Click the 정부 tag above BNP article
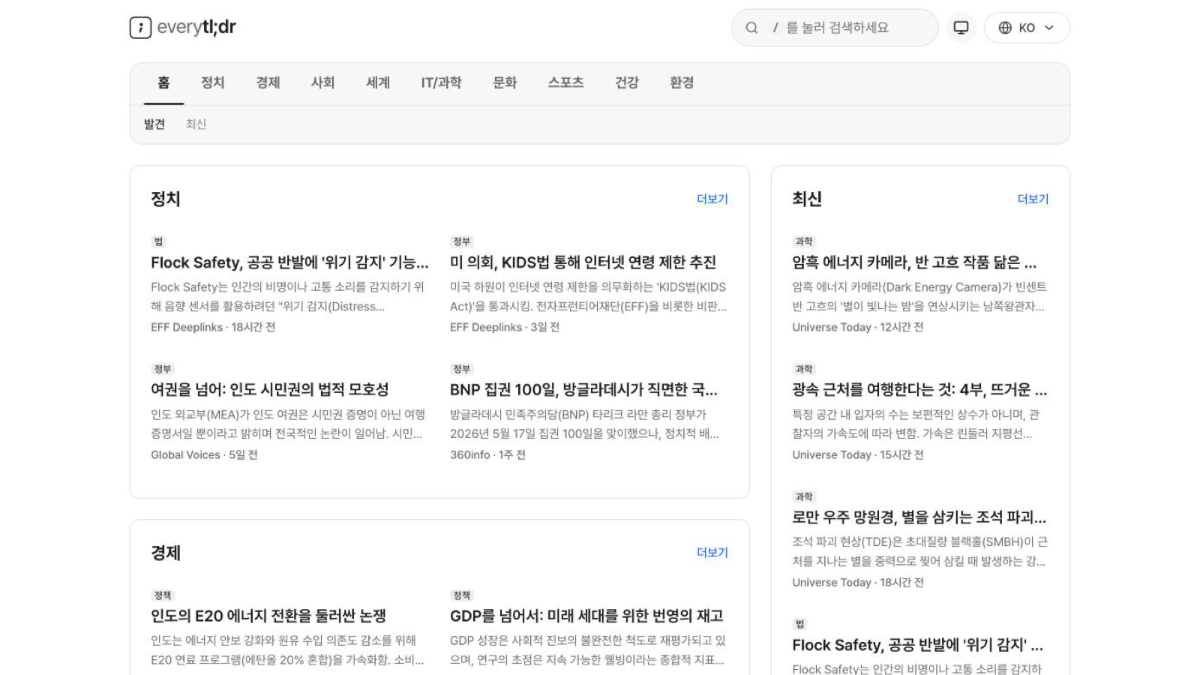 461,369
